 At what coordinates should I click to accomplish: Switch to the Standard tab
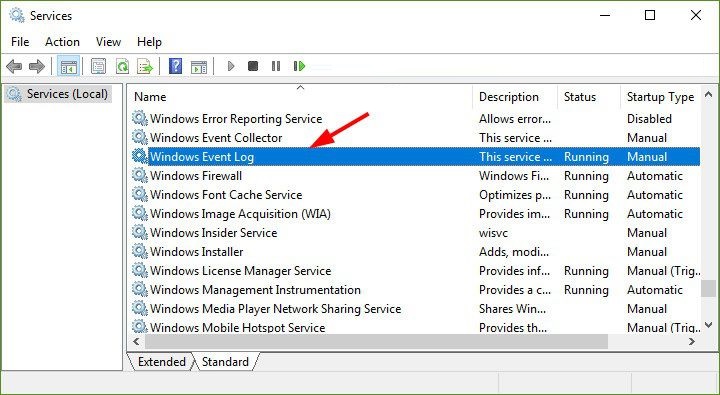click(x=225, y=362)
